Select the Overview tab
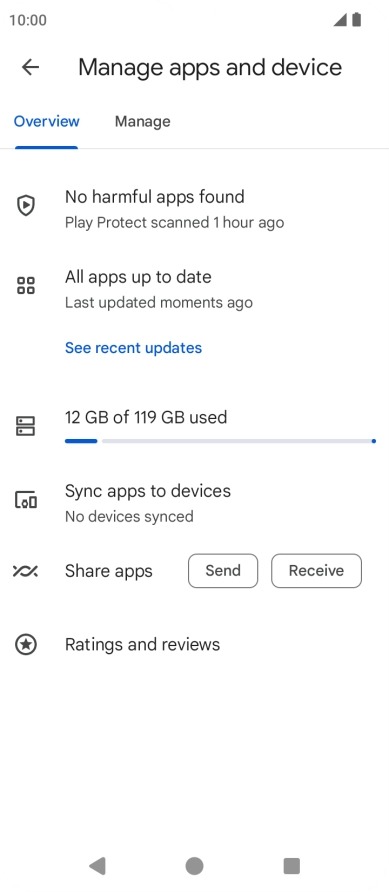 pos(47,121)
